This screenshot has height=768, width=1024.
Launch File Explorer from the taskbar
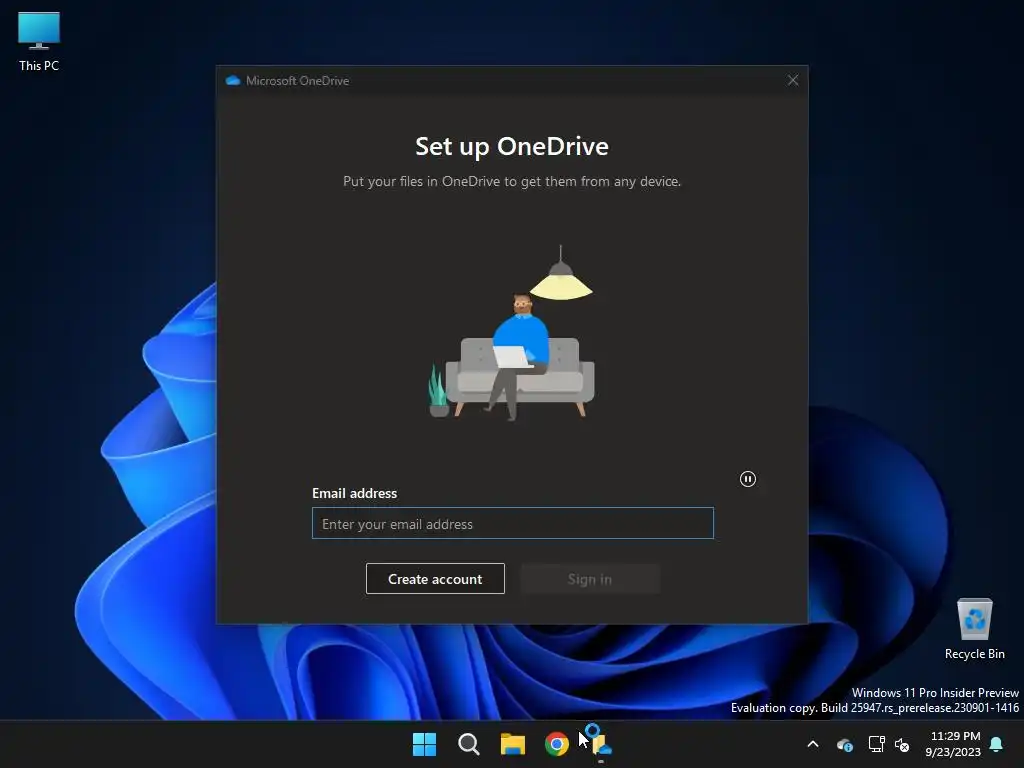point(513,744)
